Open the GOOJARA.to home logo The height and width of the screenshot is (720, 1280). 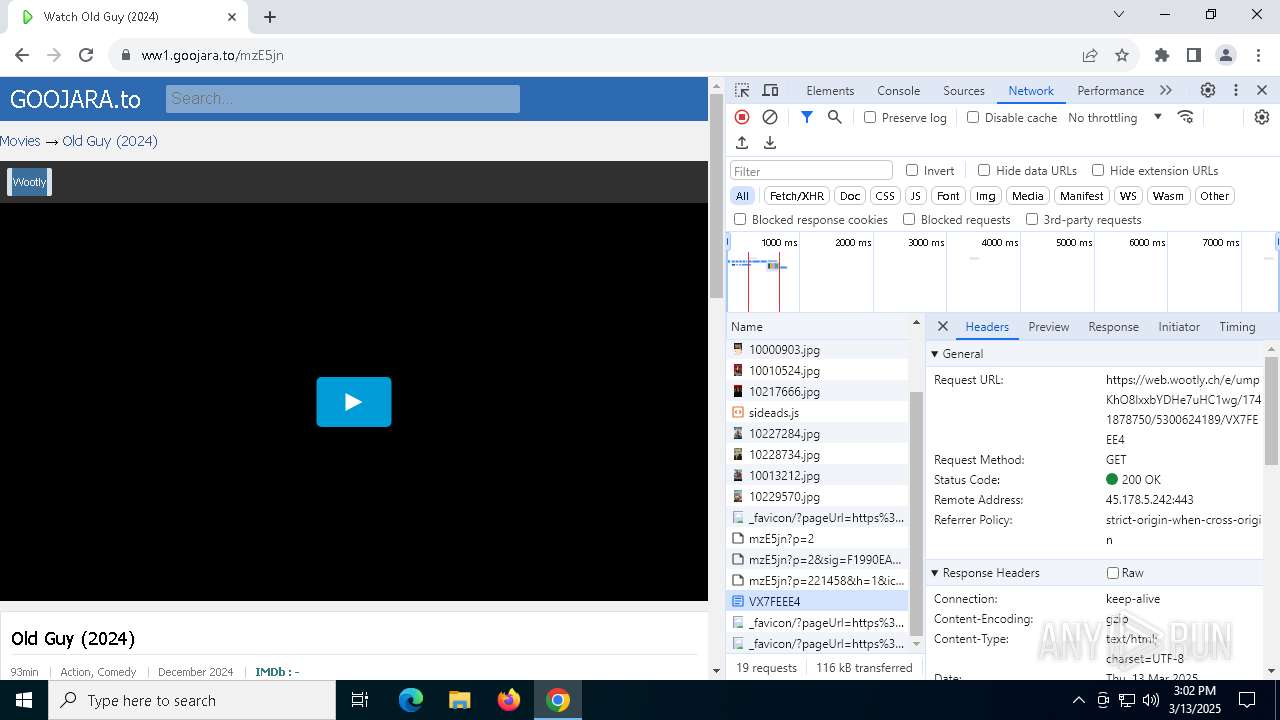[75, 99]
